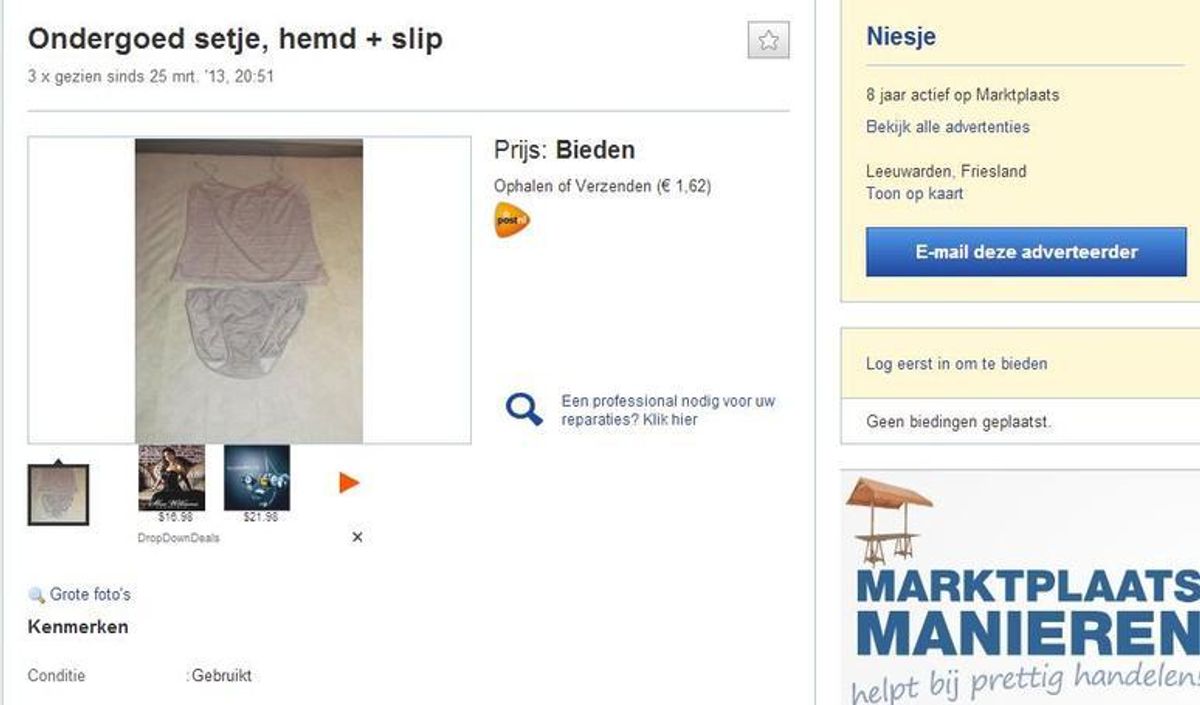Click the star favorite icon
This screenshot has height=705, width=1200.
769,40
